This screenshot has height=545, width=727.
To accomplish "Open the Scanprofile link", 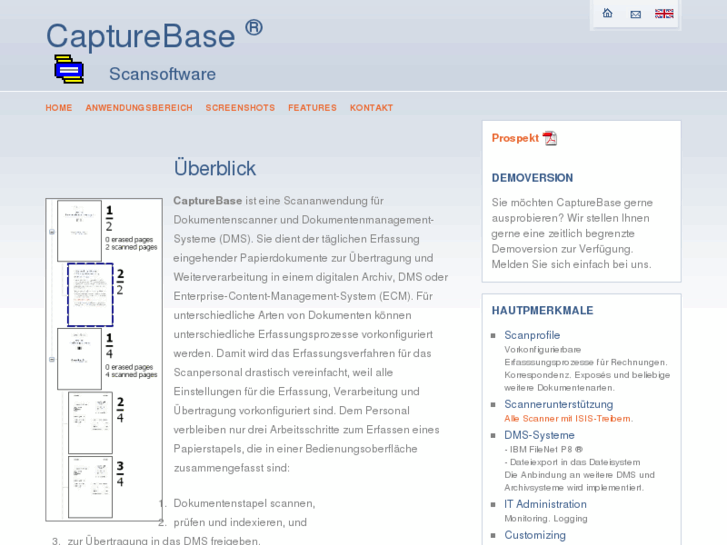I will click(532, 335).
